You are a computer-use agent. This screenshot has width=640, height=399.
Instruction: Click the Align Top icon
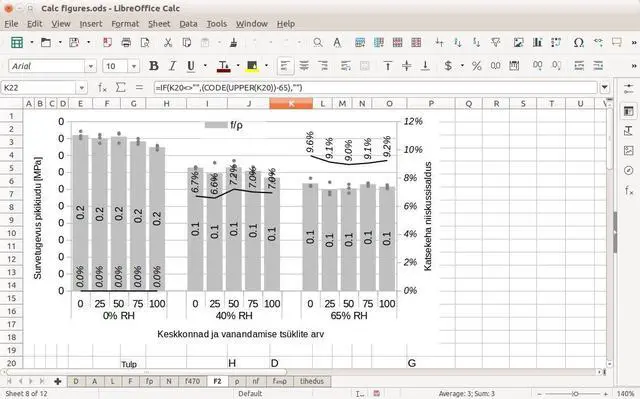[x=388, y=66]
